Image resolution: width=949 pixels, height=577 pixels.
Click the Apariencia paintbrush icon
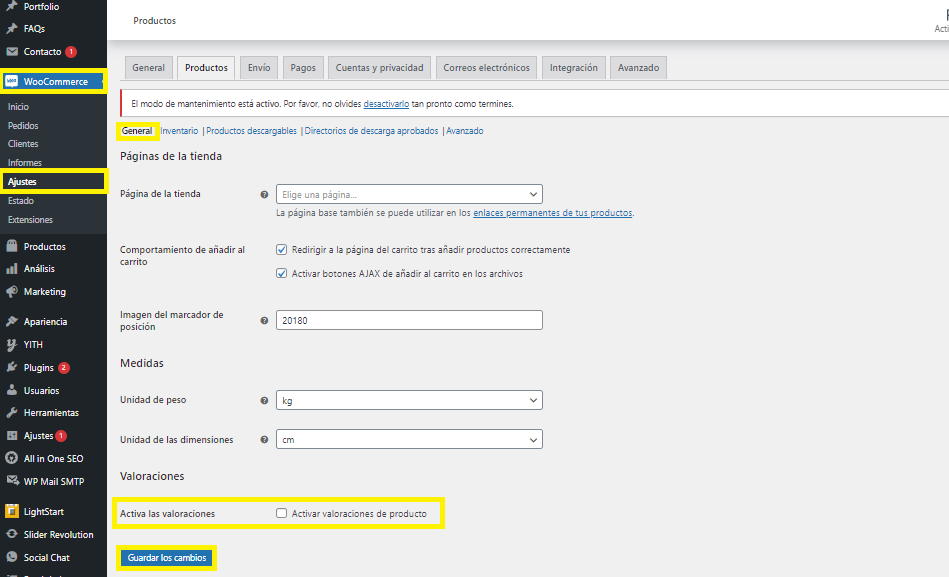[12, 322]
